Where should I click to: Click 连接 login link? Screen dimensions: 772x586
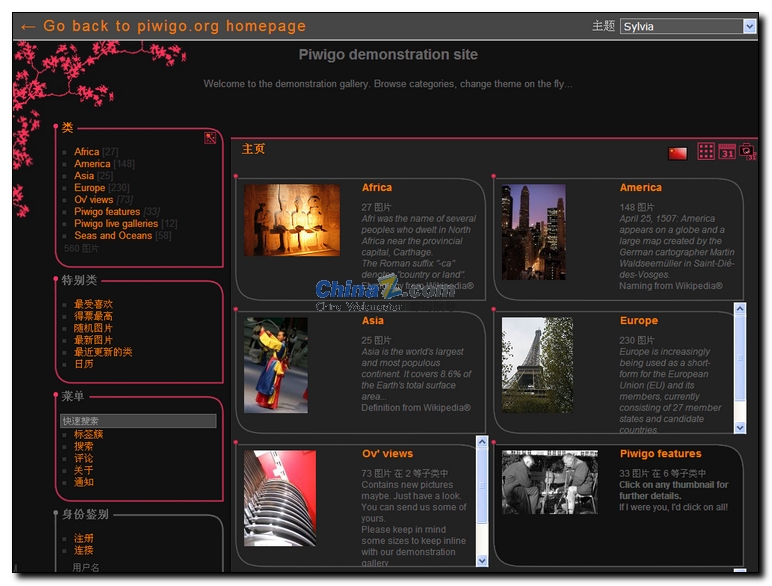click(84, 550)
